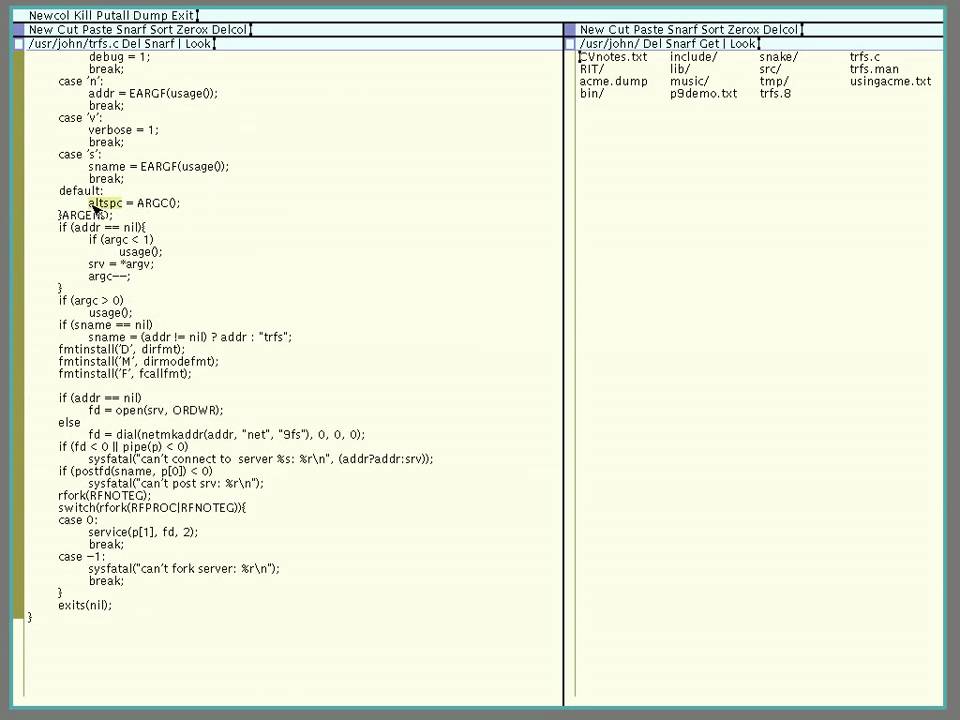The width and height of the screenshot is (960, 720).
Task: Click the /usr/john/trfs.c path in the window tag
Action: pyautogui.click(x=73, y=44)
